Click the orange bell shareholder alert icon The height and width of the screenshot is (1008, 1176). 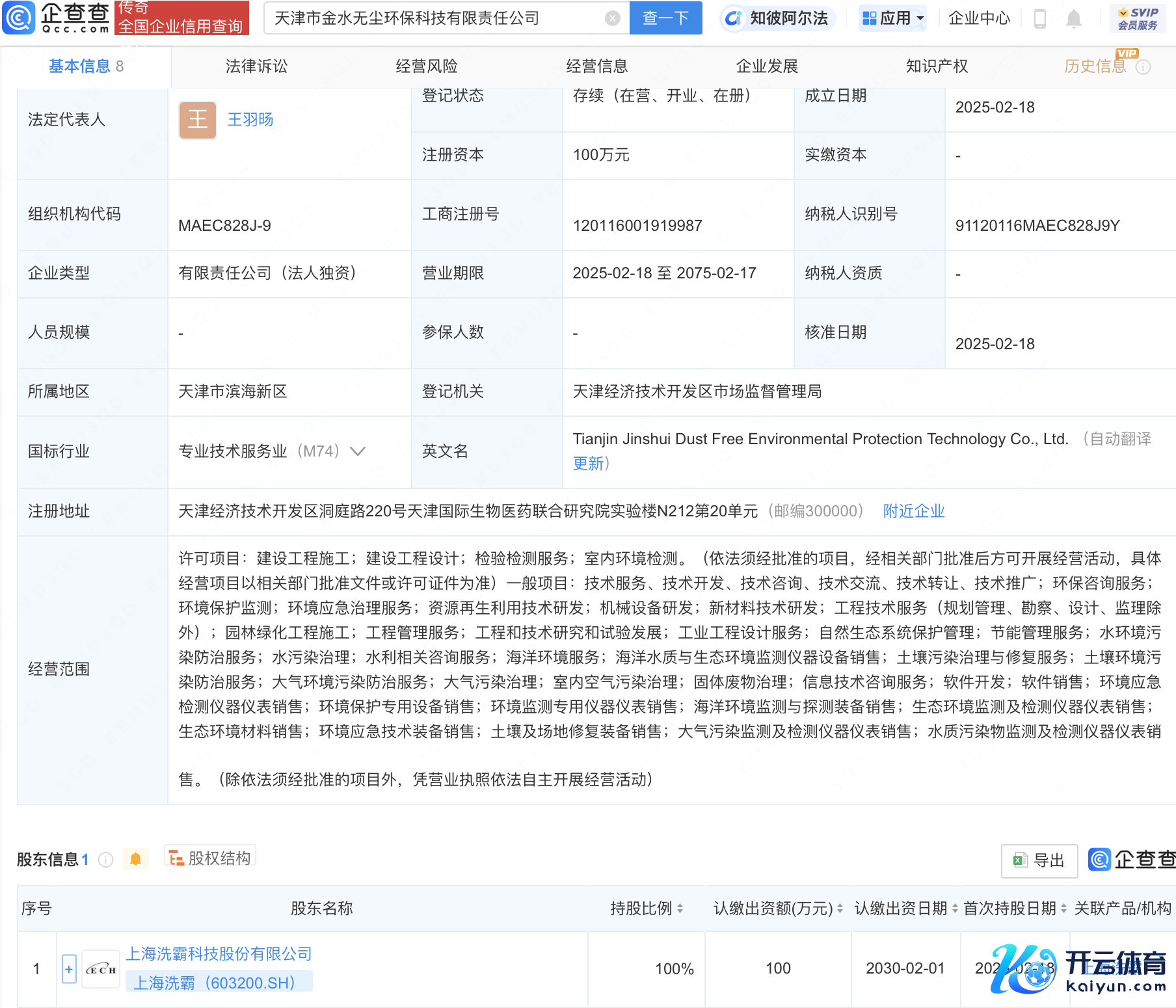point(135,859)
